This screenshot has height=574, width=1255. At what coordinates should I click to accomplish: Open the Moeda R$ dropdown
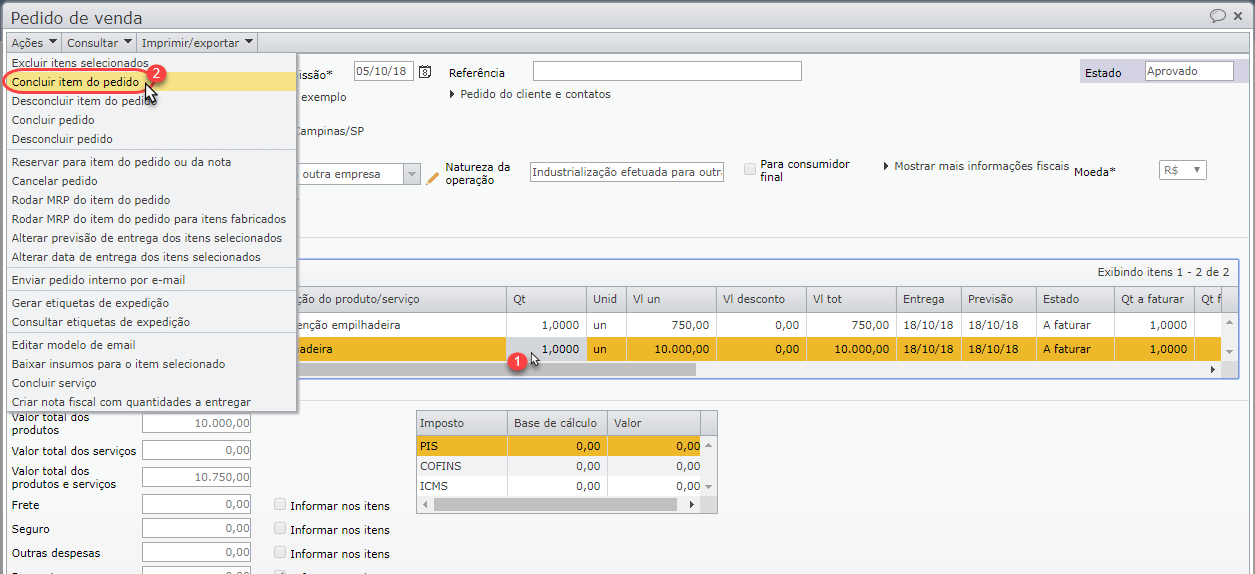coord(1183,171)
